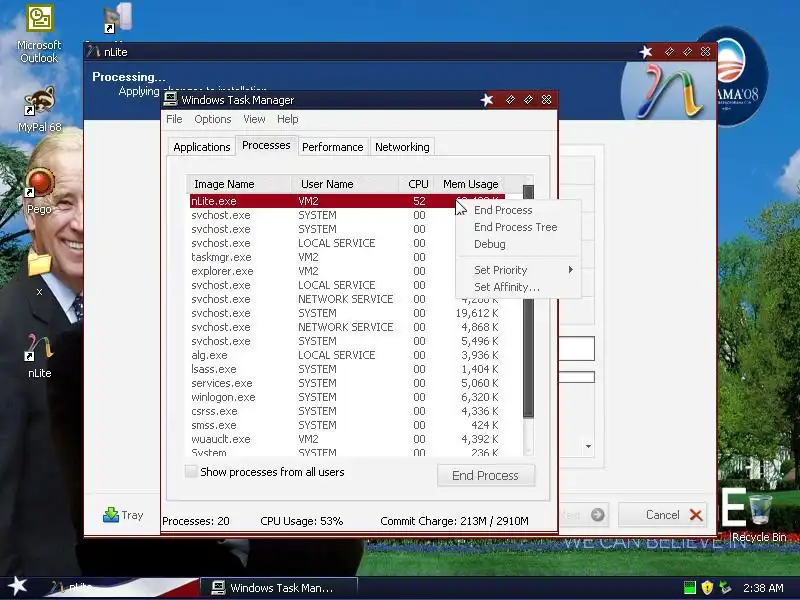Click the End Process button at bottom
800x600 pixels.
(x=485, y=475)
